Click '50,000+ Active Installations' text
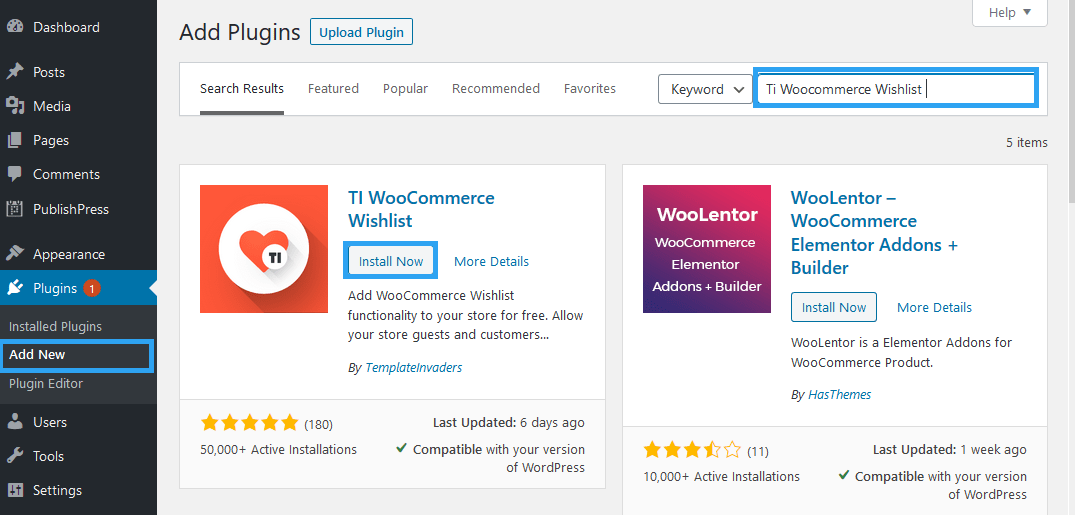The height and width of the screenshot is (515, 1075). click(x=278, y=450)
